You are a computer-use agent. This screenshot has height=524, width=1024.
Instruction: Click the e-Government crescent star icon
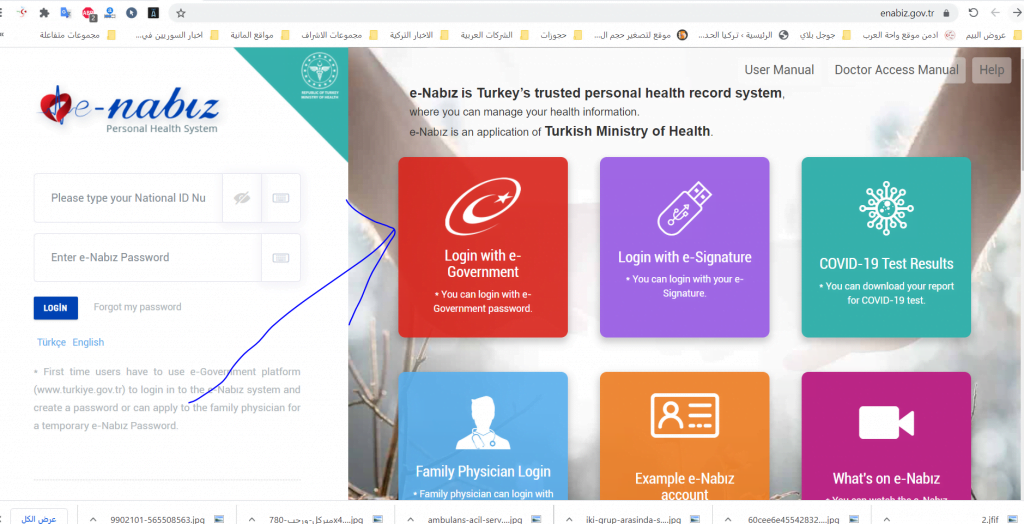click(x=482, y=206)
